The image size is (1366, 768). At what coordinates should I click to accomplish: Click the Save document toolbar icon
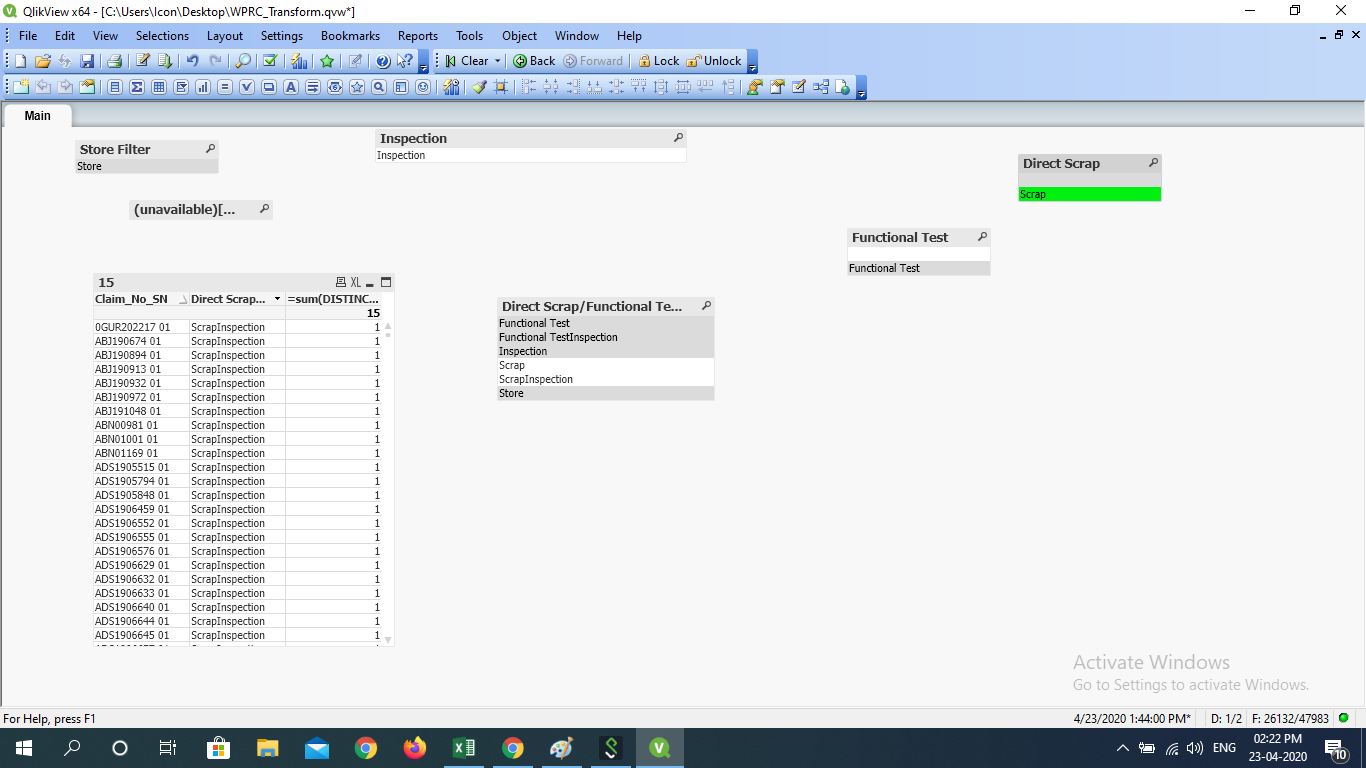click(x=89, y=60)
